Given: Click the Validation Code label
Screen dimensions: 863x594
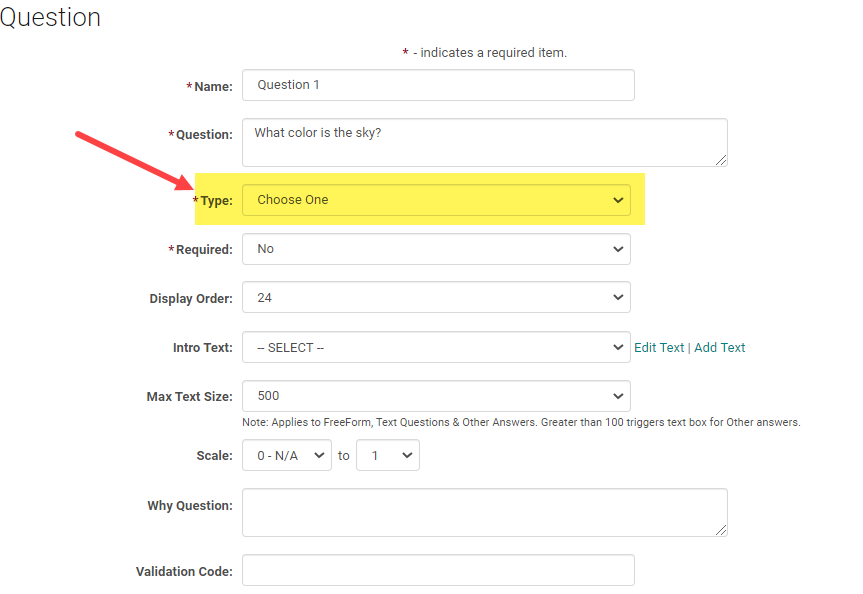Looking at the screenshot, I should tap(184, 572).
